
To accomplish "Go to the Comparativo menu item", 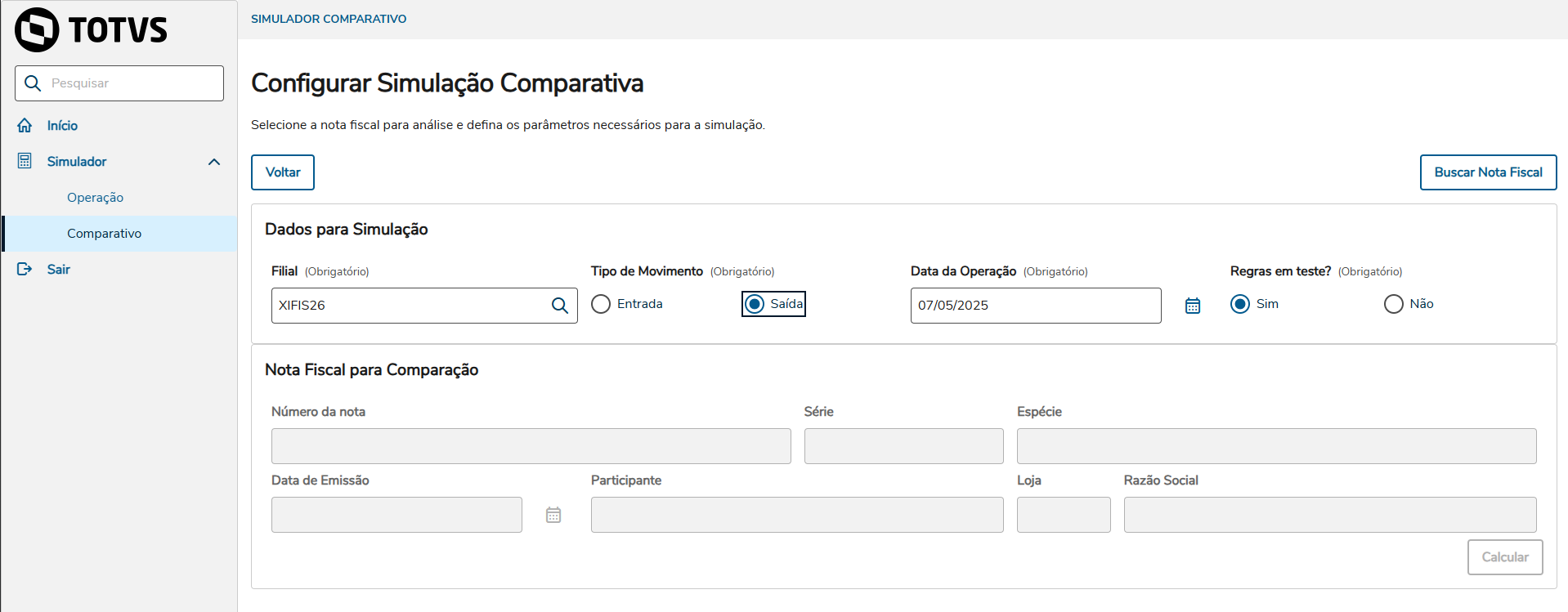I will point(104,234).
